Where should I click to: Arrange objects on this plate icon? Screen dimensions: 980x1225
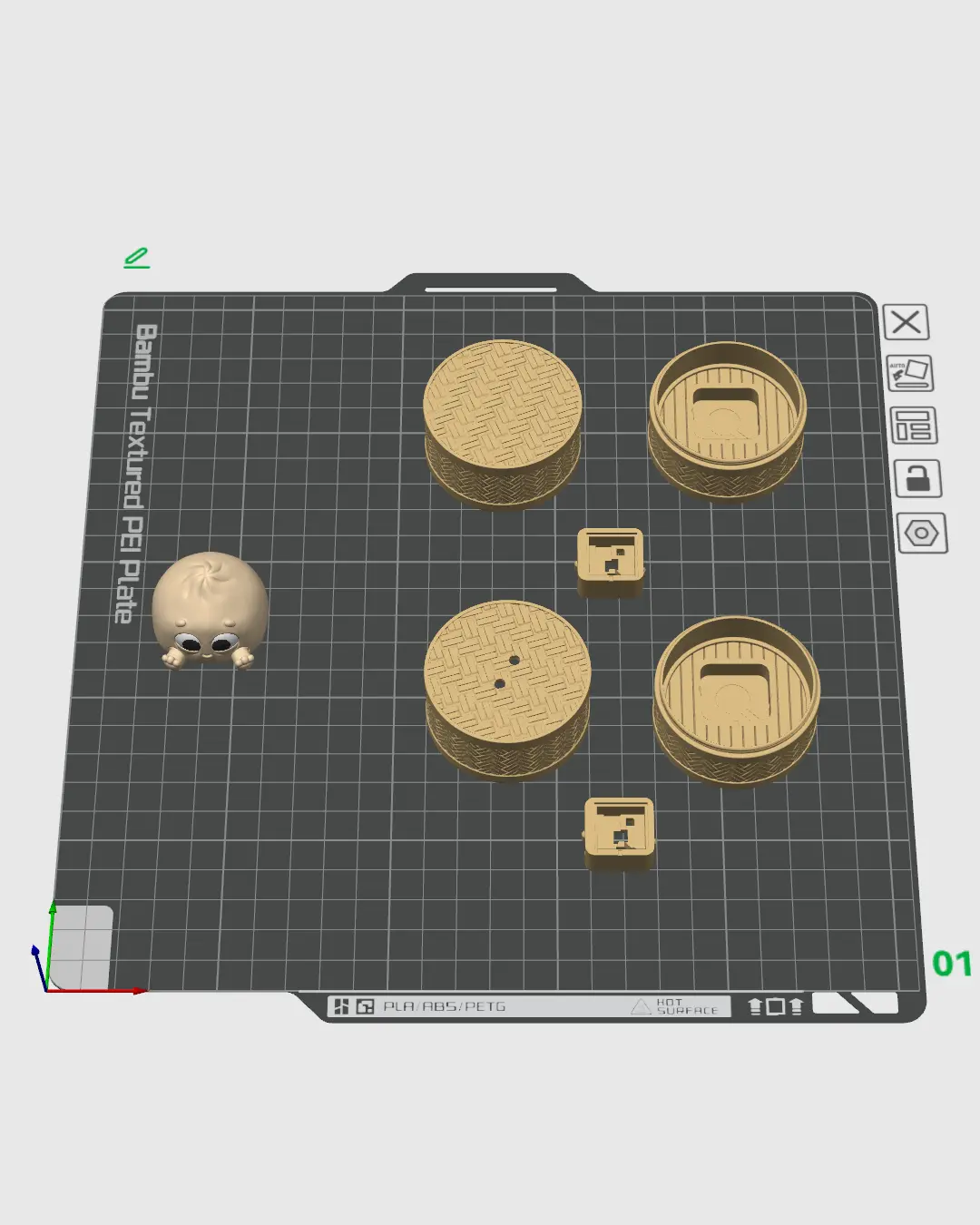pos(913,426)
